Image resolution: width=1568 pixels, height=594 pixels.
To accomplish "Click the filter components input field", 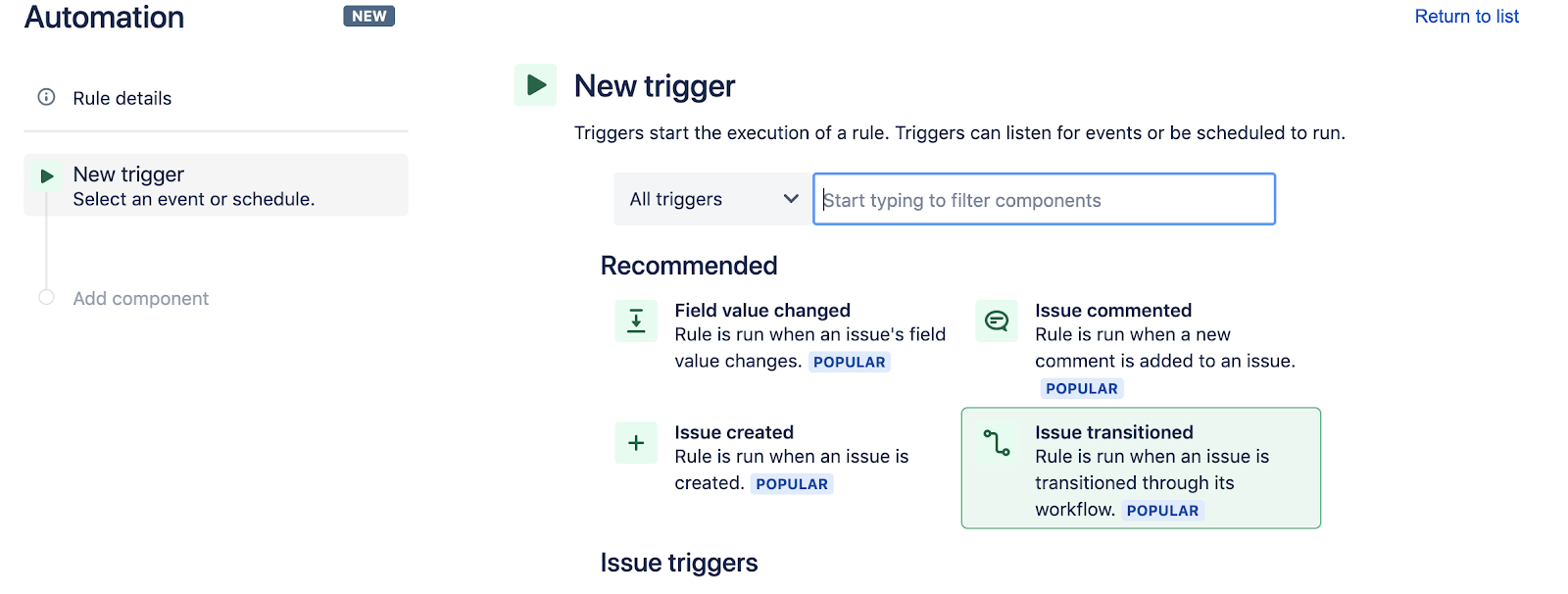I will click(1043, 199).
